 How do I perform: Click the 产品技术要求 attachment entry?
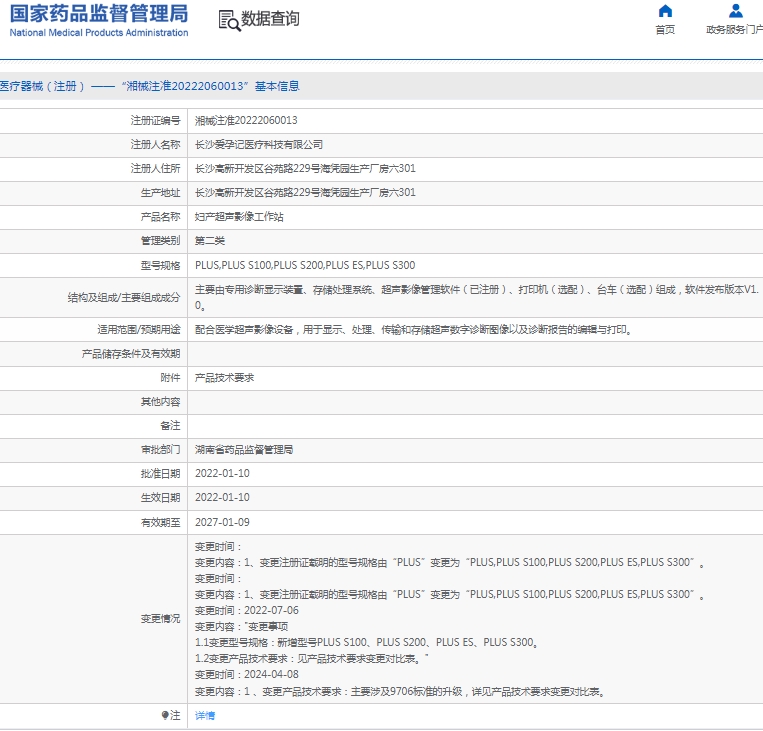[224, 378]
